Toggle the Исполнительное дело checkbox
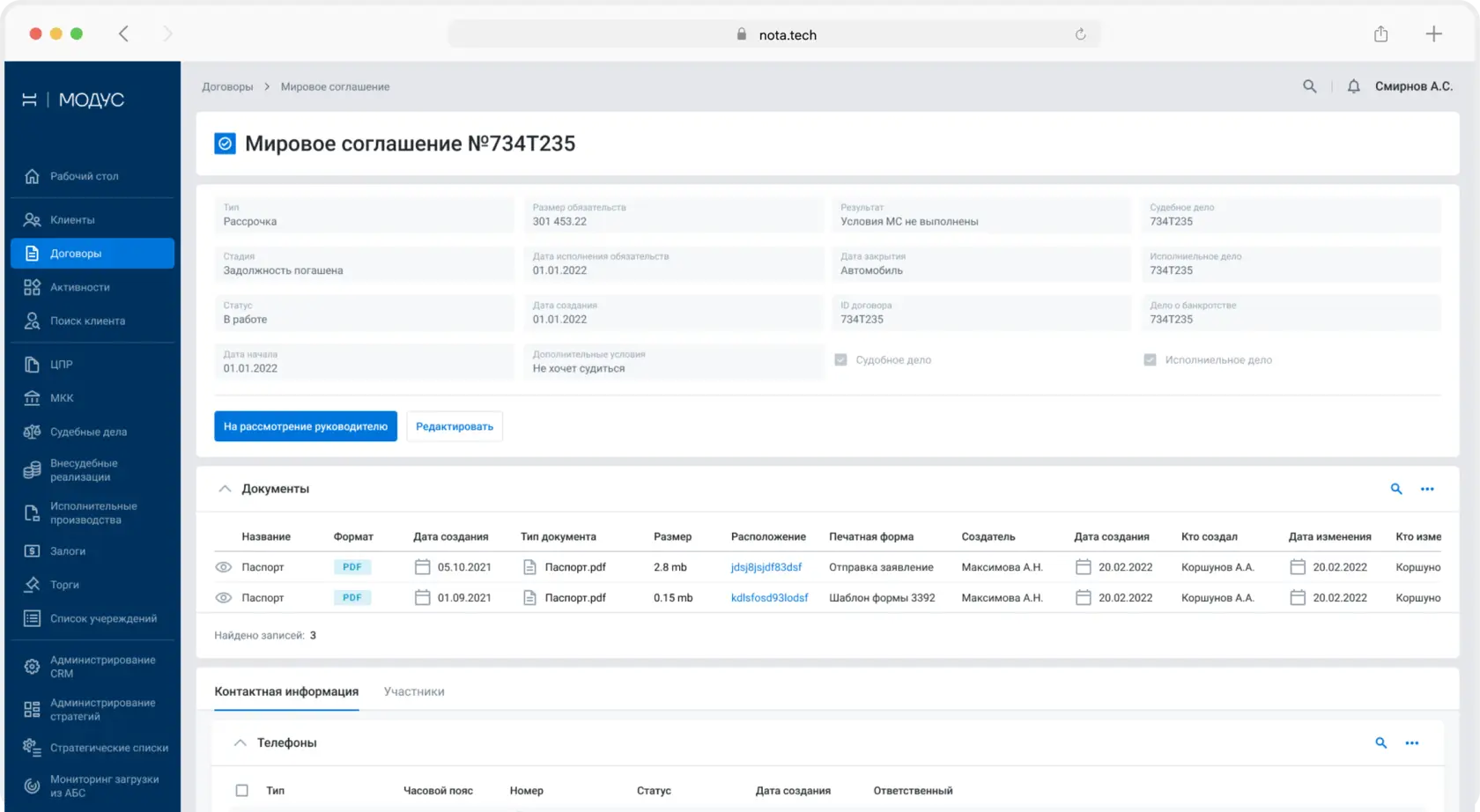This screenshot has width=1480, height=812. (1150, 360)
